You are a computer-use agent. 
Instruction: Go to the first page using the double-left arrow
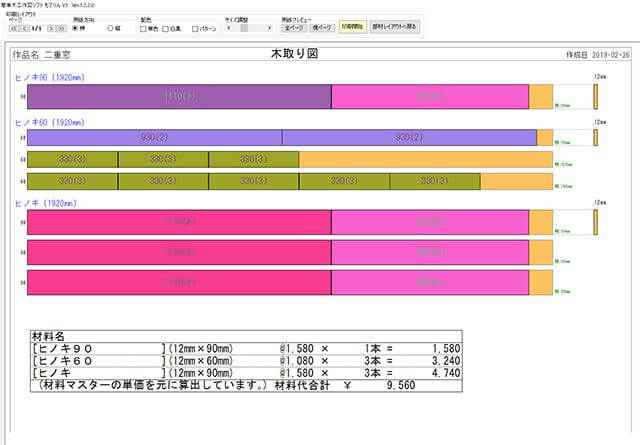pos(13,28)
